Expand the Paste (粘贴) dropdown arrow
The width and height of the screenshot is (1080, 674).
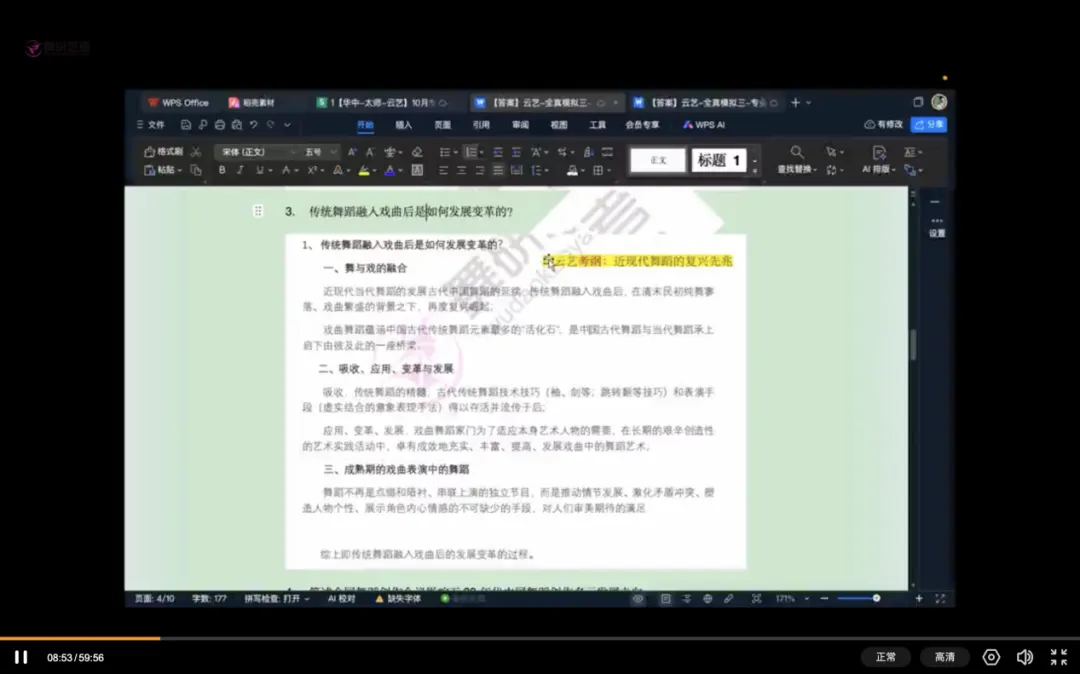pyautogui.click(x=179, y=170)
